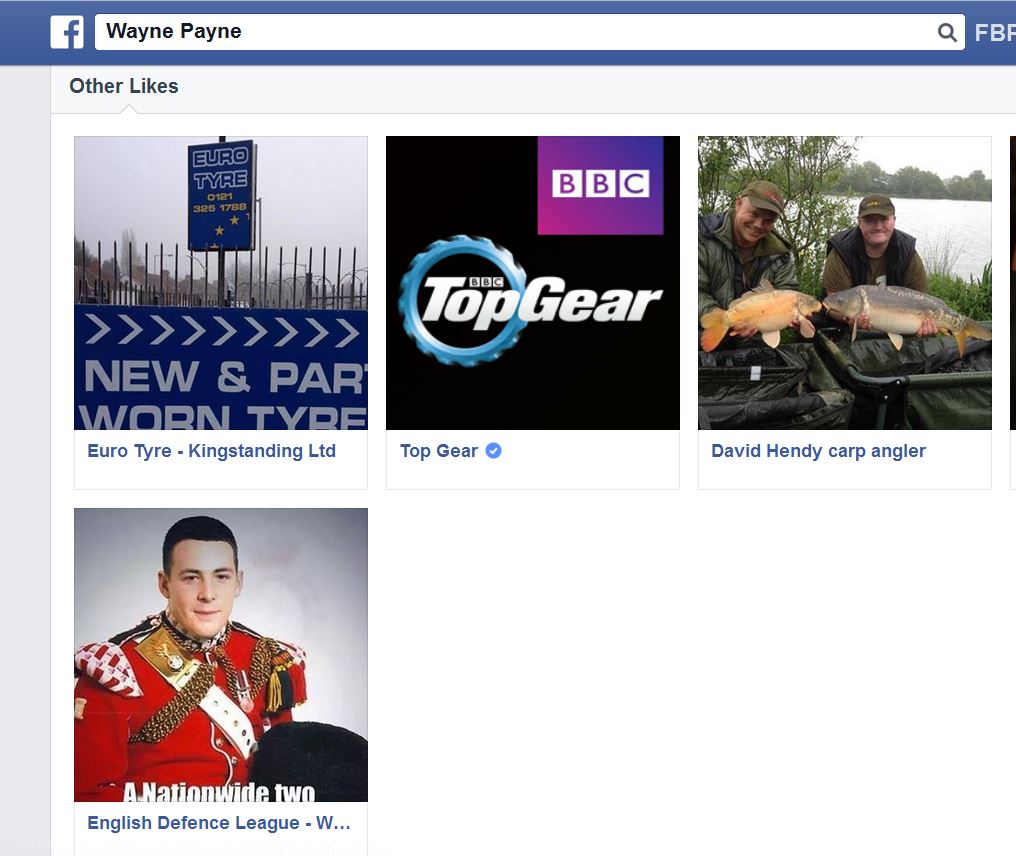Select the 'Other Likes' section header
This screenshot has width=1016, height=856.
point(124,87)
